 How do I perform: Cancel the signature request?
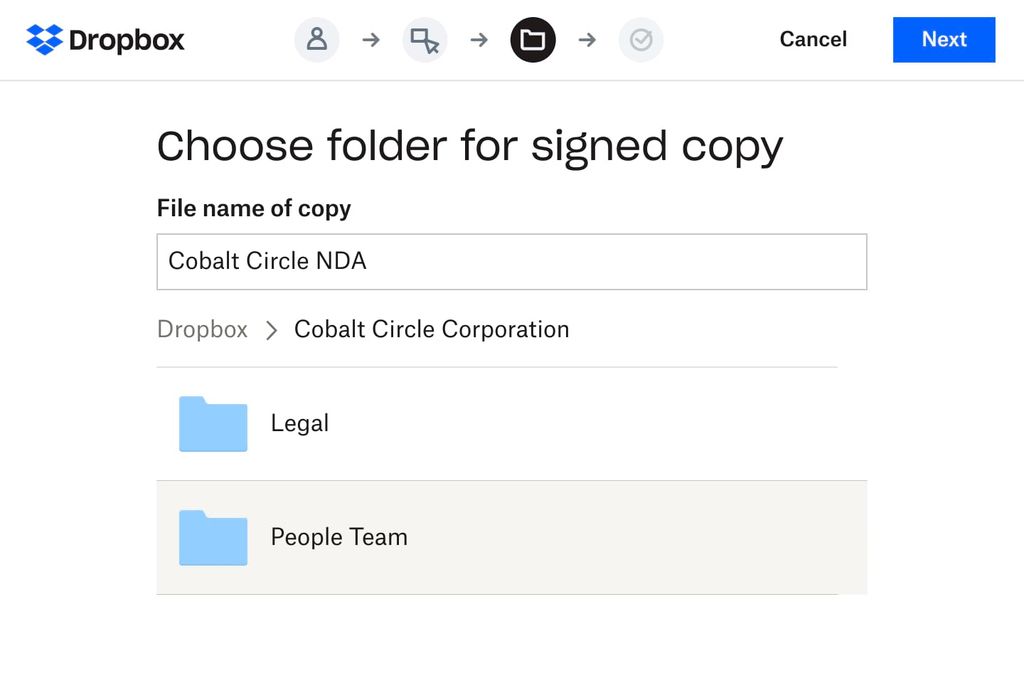point(813,40)
